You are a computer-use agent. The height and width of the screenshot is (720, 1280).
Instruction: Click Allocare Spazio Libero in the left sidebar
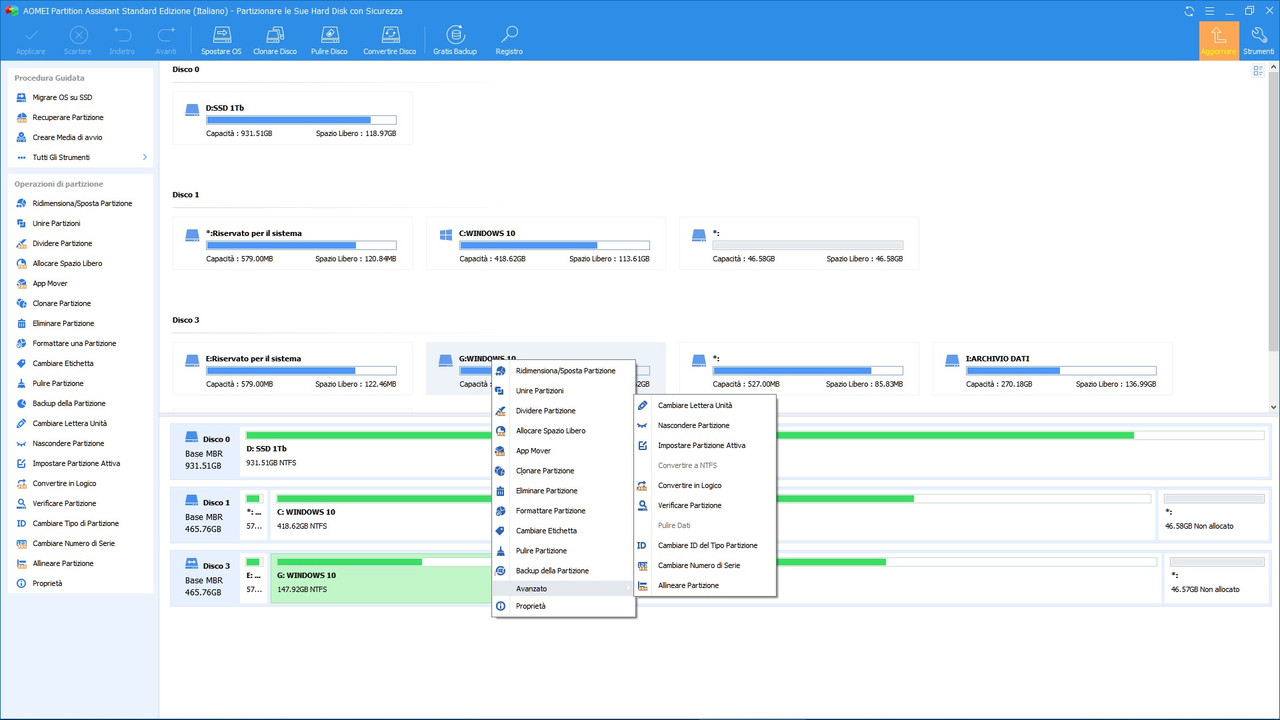(x=67, y=263)
